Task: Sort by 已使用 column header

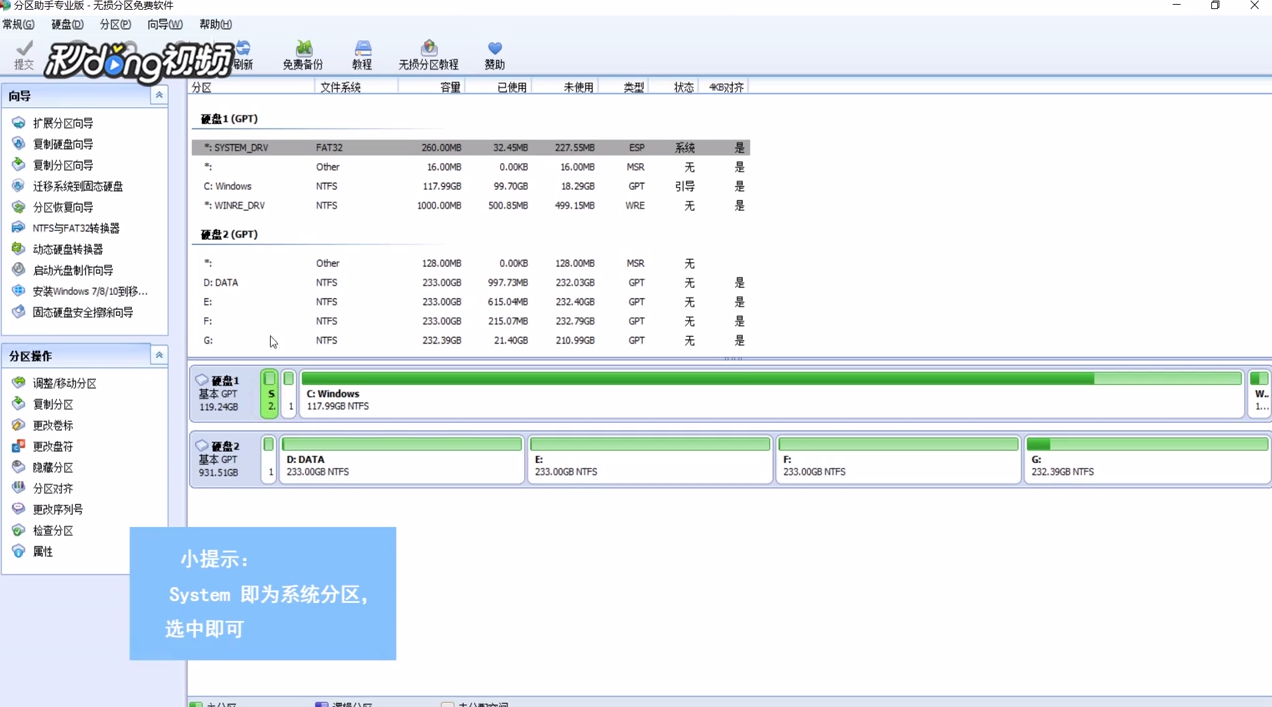Action: 498,87
